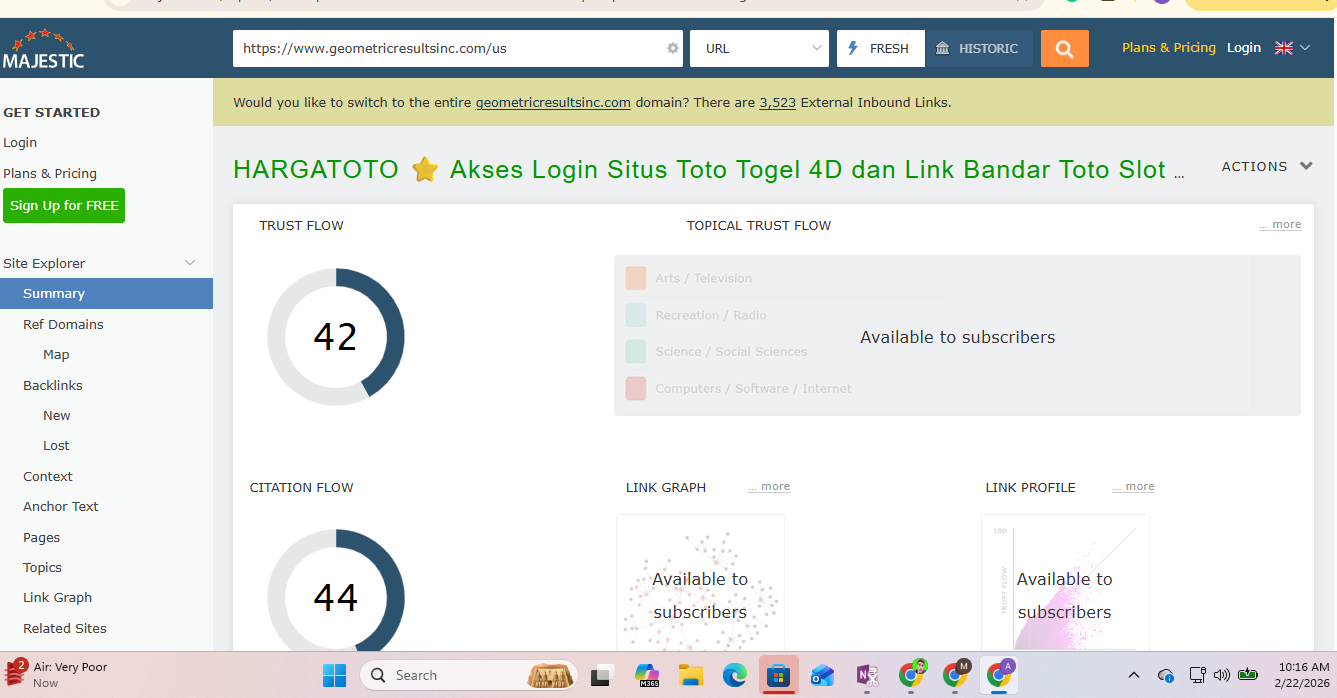
Task: Open New backlinks in the sidebar
Action: [57, 415]
